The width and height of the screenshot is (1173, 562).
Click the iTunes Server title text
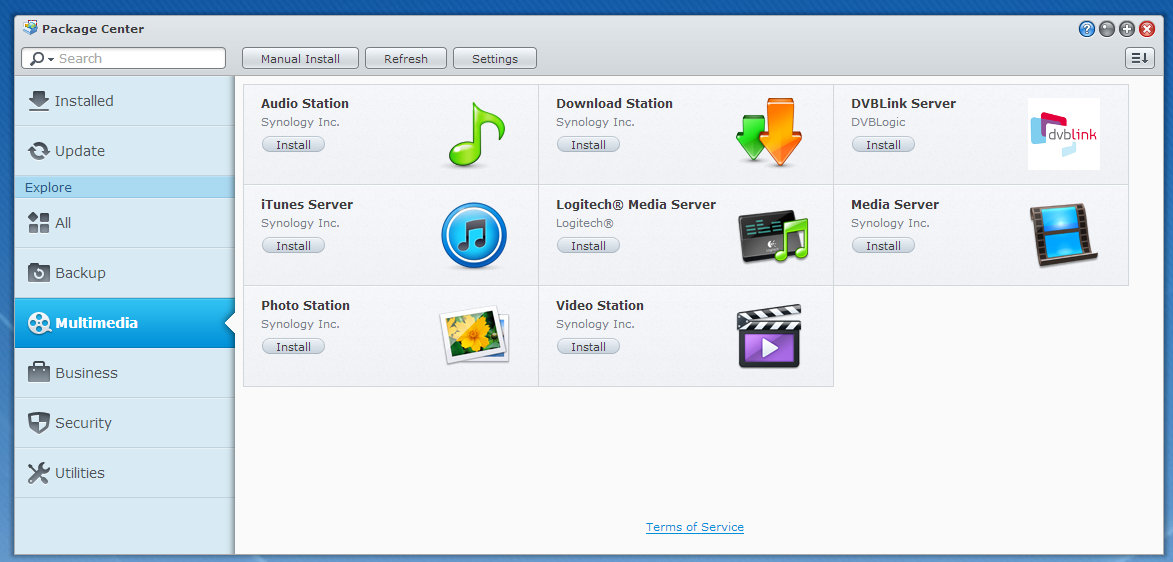[x=307, y=204]
